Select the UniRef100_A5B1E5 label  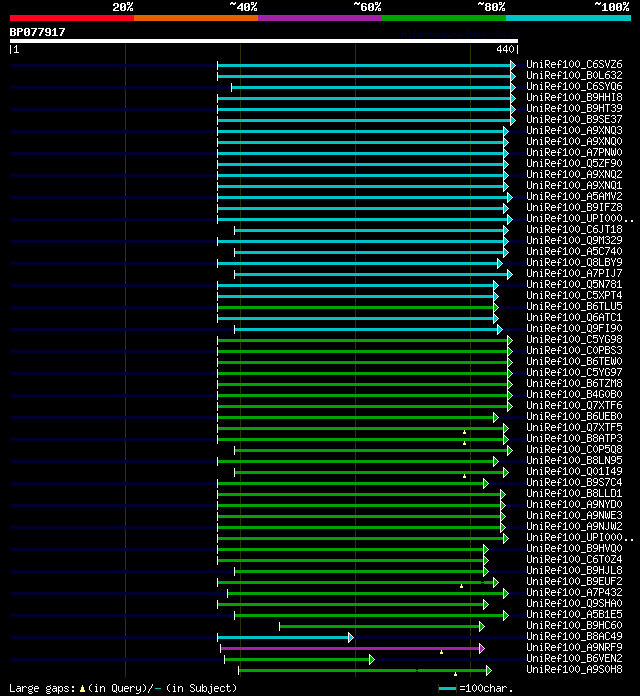[x=574, y=614]
